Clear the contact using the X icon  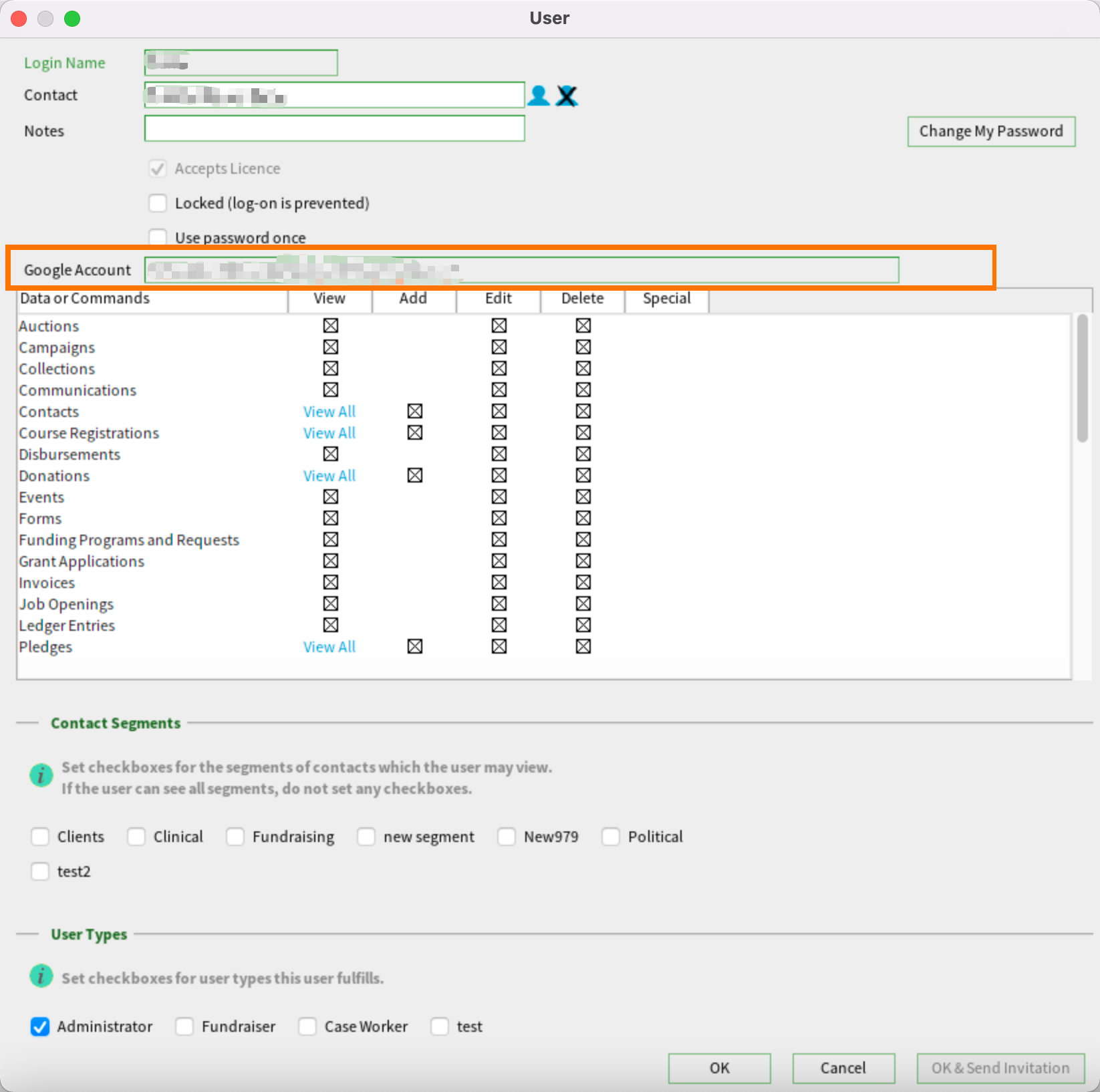click(567, 96)
